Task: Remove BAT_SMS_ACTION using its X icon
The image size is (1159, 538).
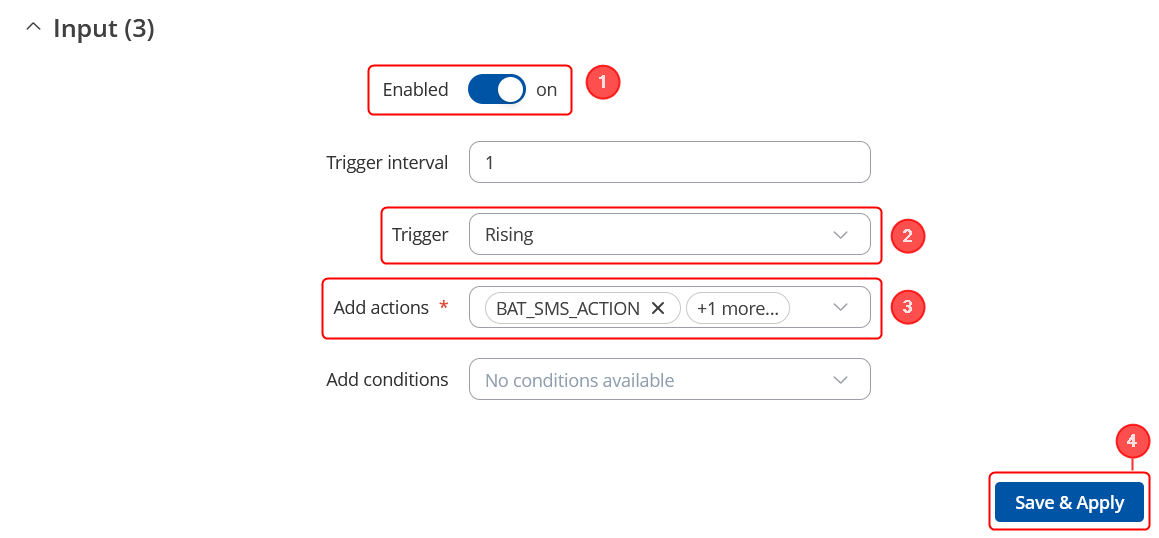Action: [658, 308]
